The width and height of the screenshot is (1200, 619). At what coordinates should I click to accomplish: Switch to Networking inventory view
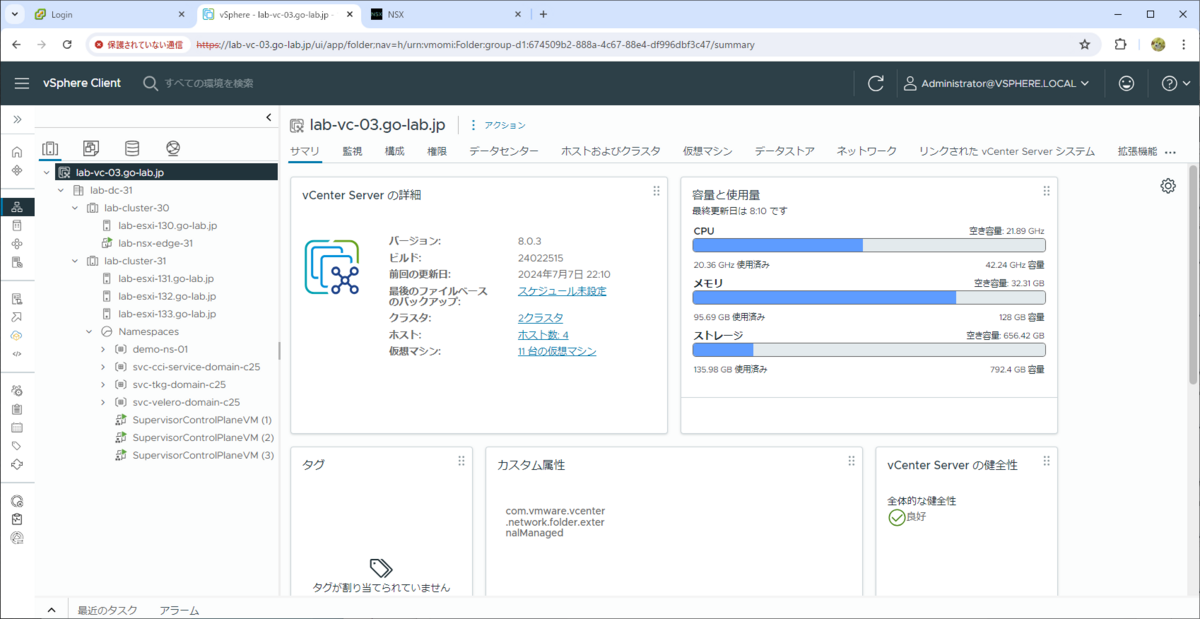point(173,148)
